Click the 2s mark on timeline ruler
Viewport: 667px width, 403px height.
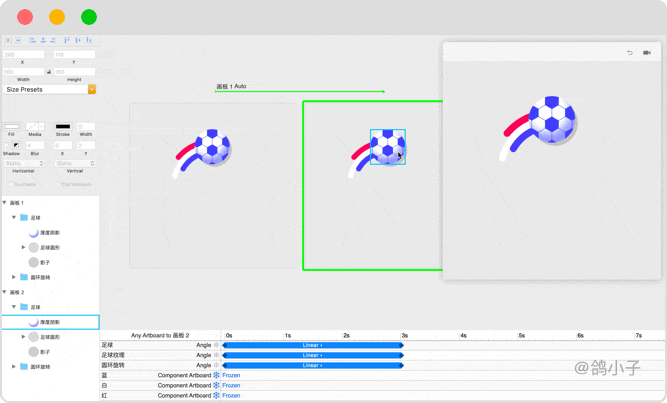347,335
